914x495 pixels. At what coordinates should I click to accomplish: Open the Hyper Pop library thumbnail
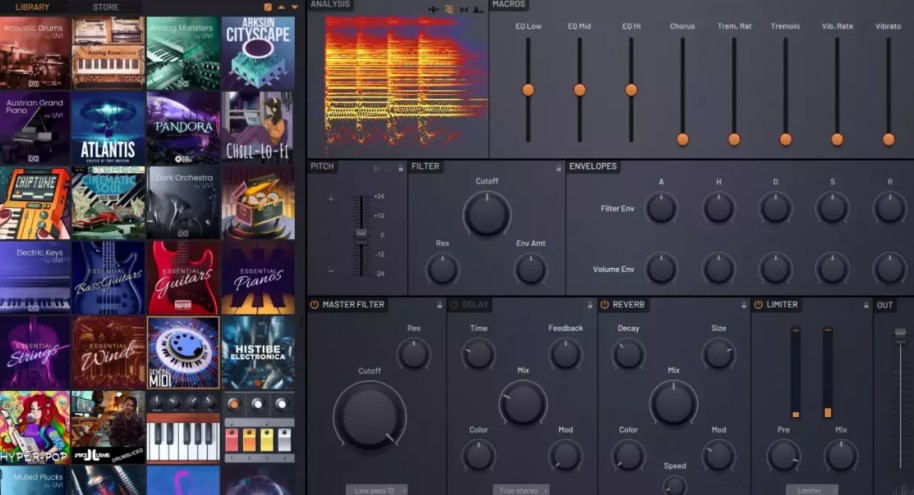pos(35,427)
